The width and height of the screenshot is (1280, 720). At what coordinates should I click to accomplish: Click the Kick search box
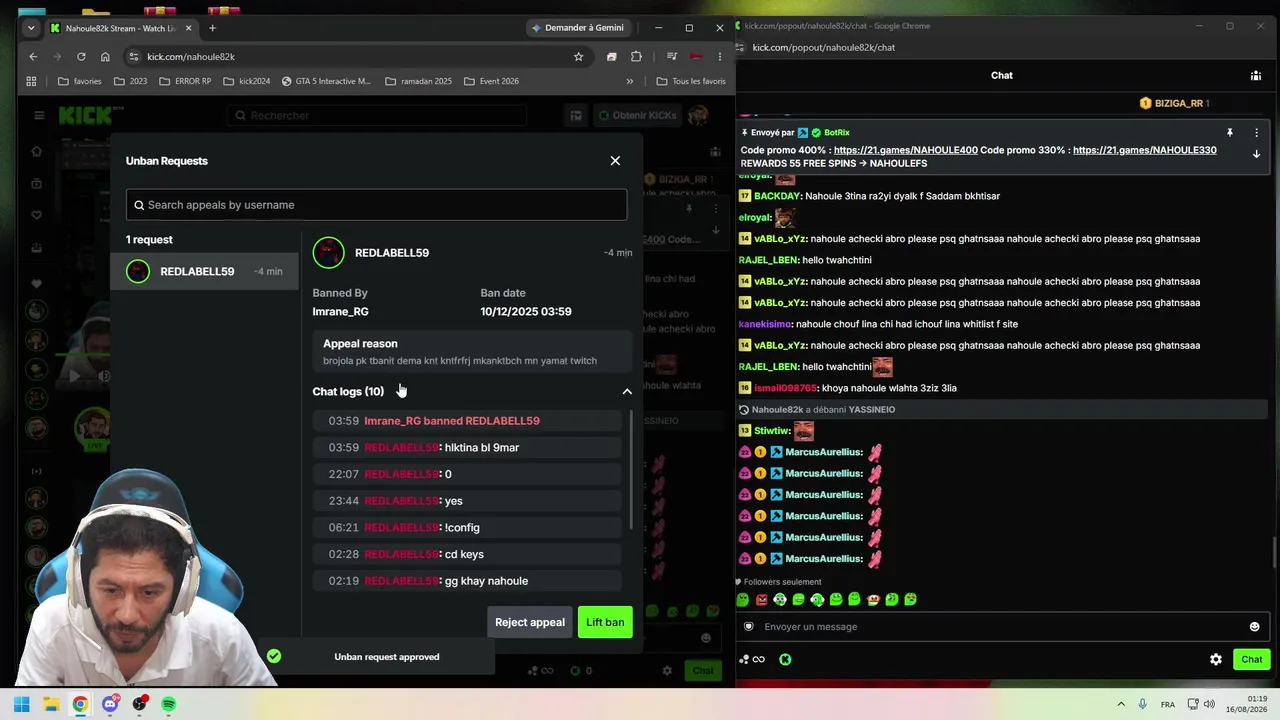[376, 116]
